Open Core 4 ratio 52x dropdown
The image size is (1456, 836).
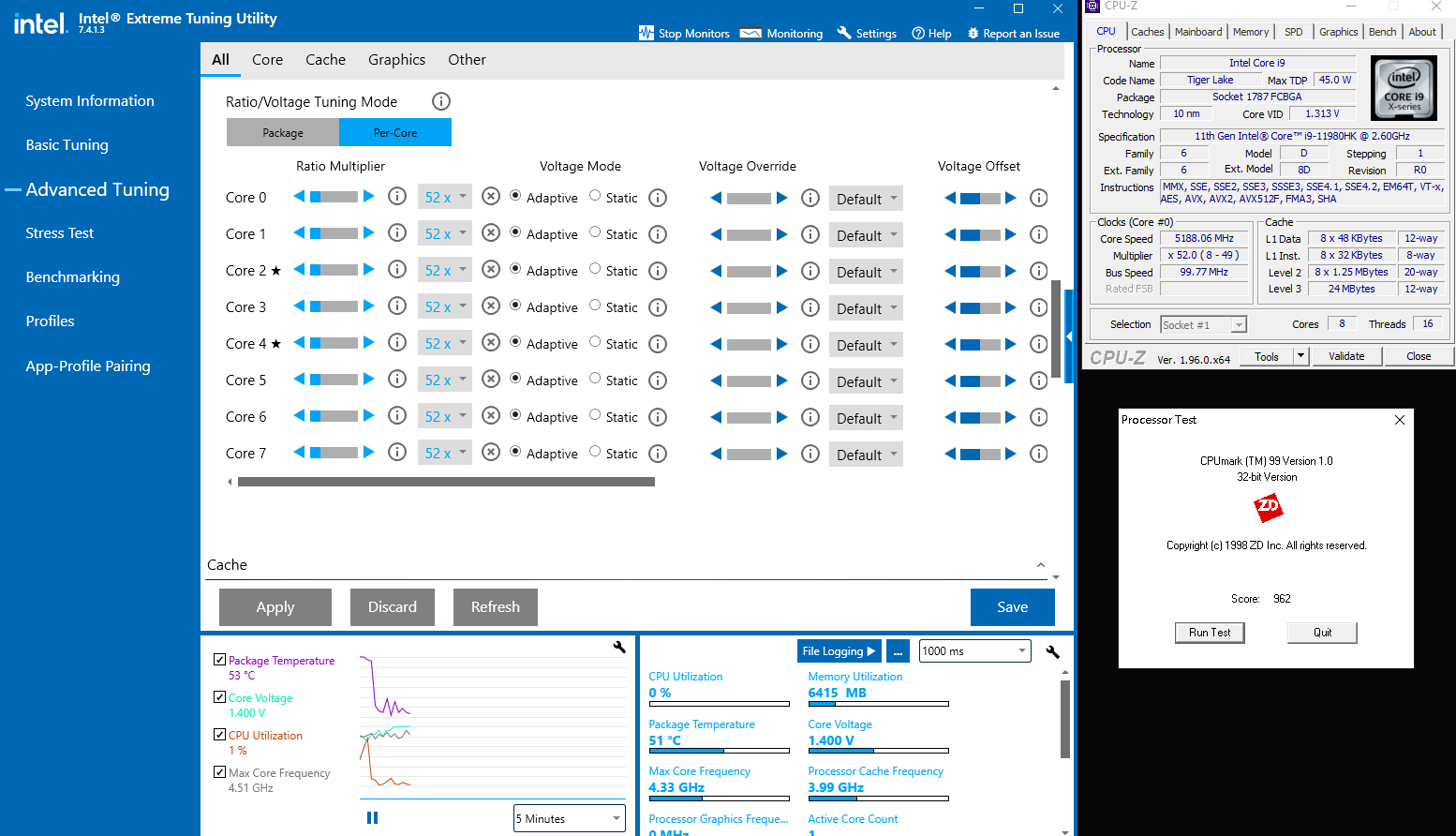click(x=445, y=344)
